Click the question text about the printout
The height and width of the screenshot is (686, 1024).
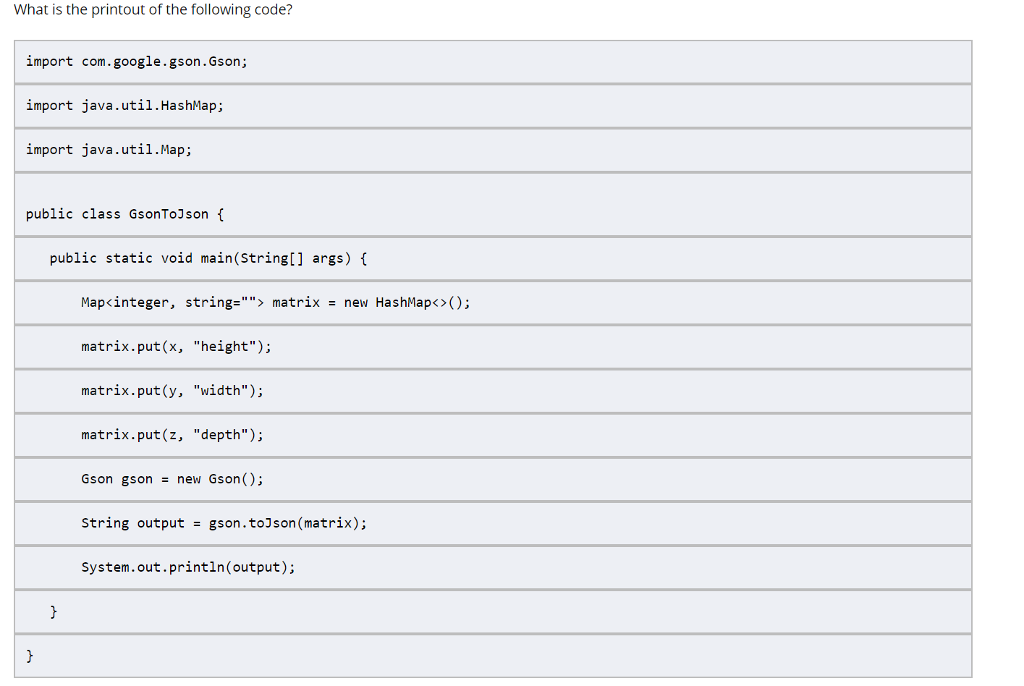pos(153,10)
